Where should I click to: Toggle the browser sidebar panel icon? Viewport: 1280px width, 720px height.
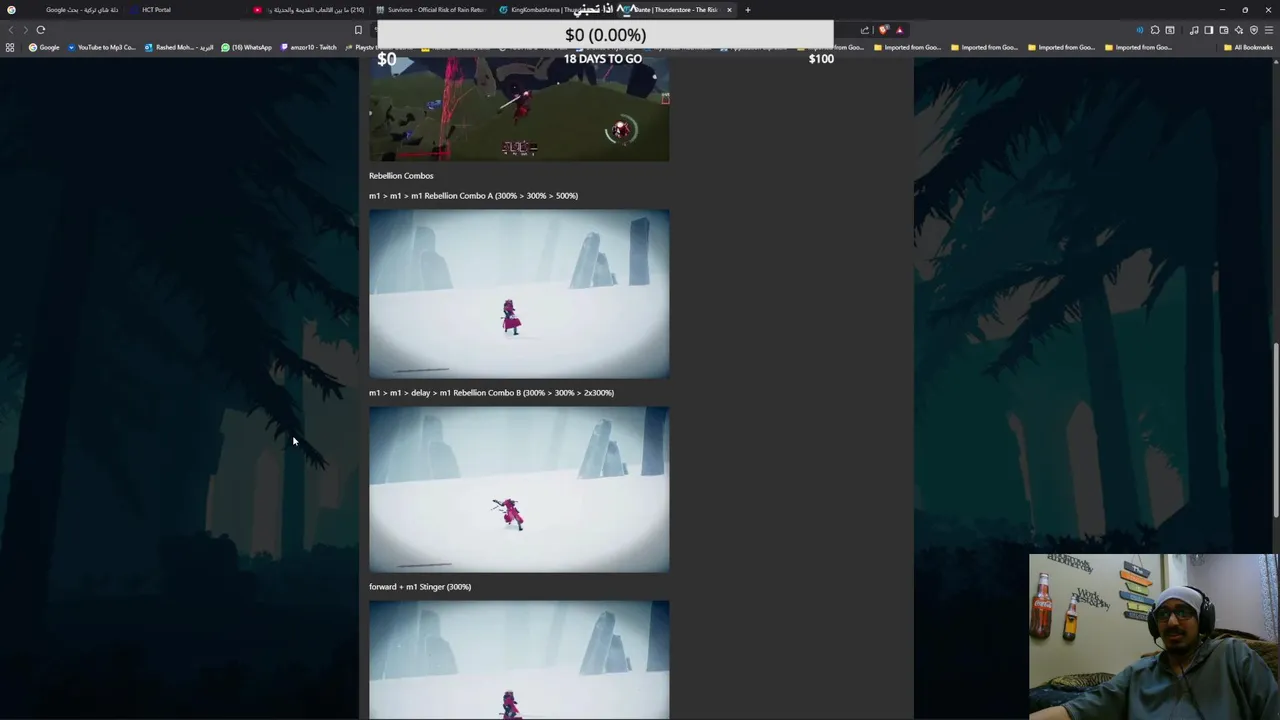[x=1209, y=30]
